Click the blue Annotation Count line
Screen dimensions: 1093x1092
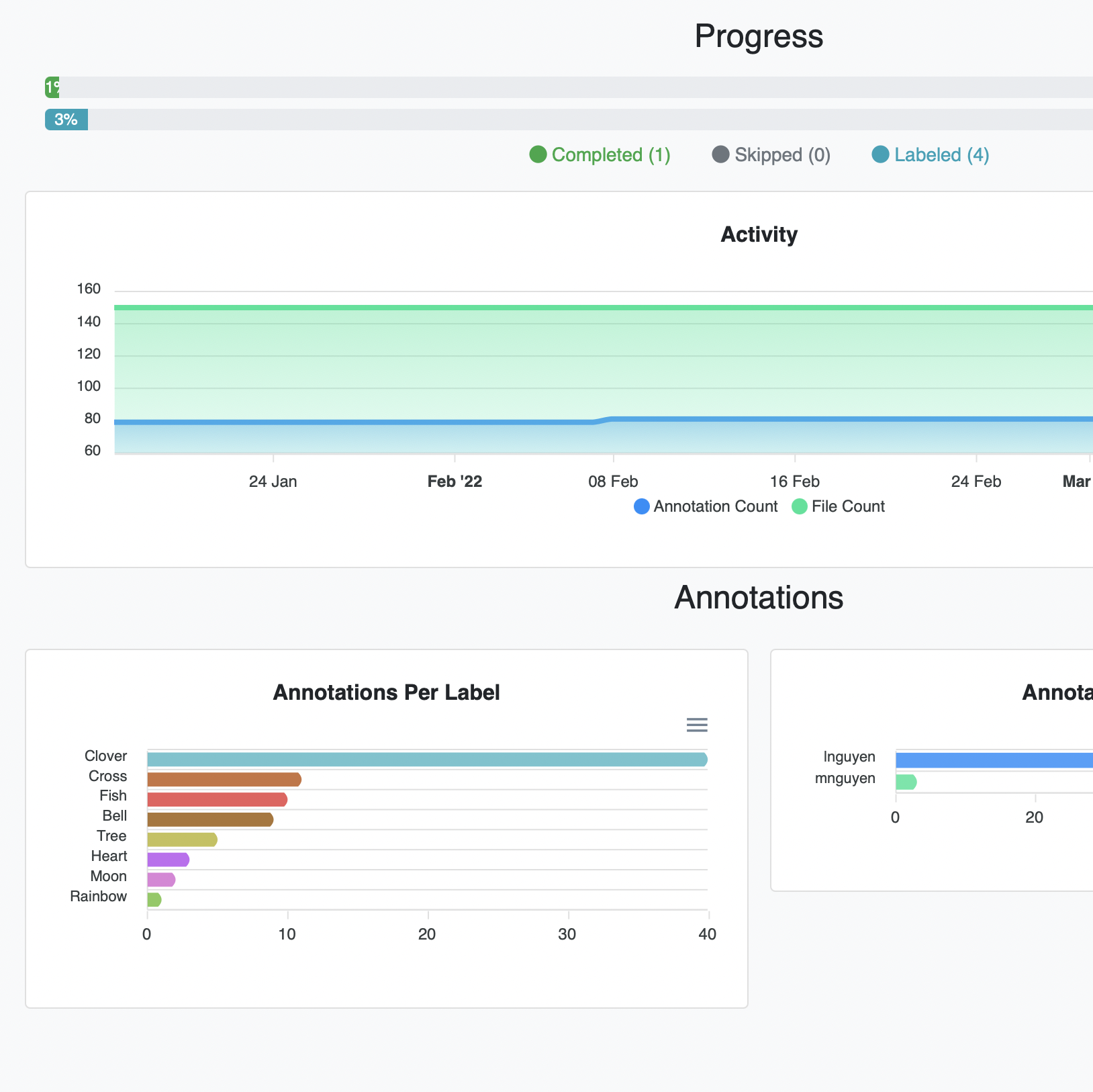point(604,420)
